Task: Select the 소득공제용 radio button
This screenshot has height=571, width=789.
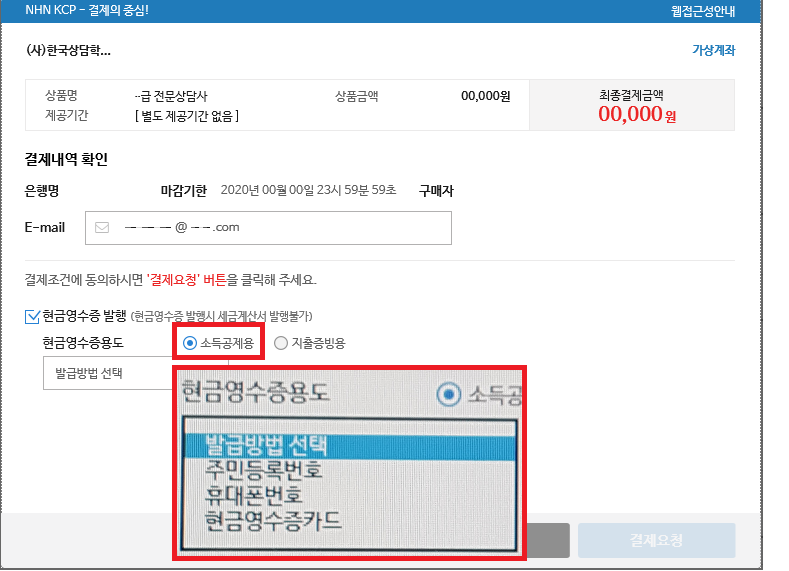Action: pos(190,344)
